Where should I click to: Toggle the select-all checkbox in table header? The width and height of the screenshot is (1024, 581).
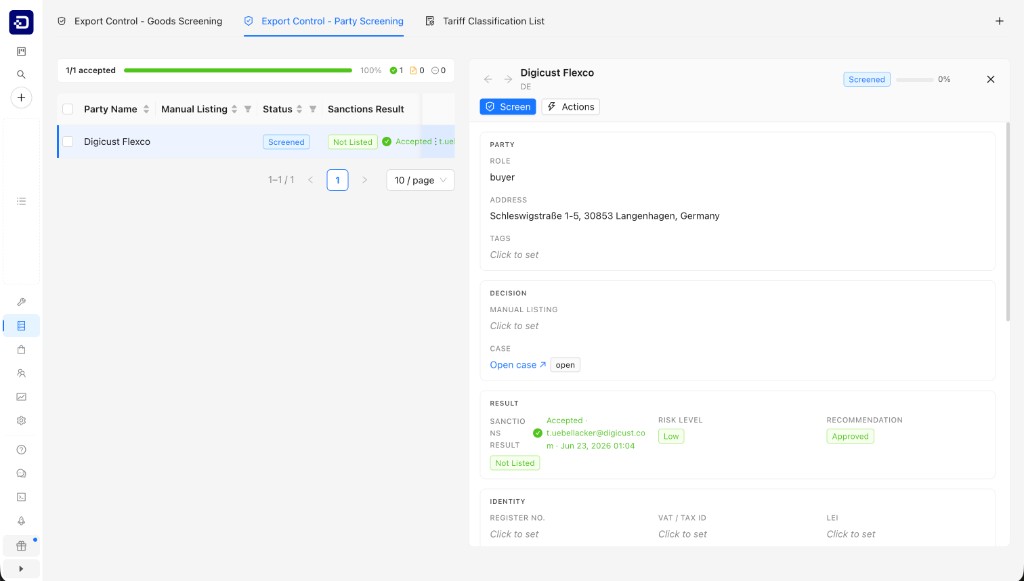coord(67,109)
